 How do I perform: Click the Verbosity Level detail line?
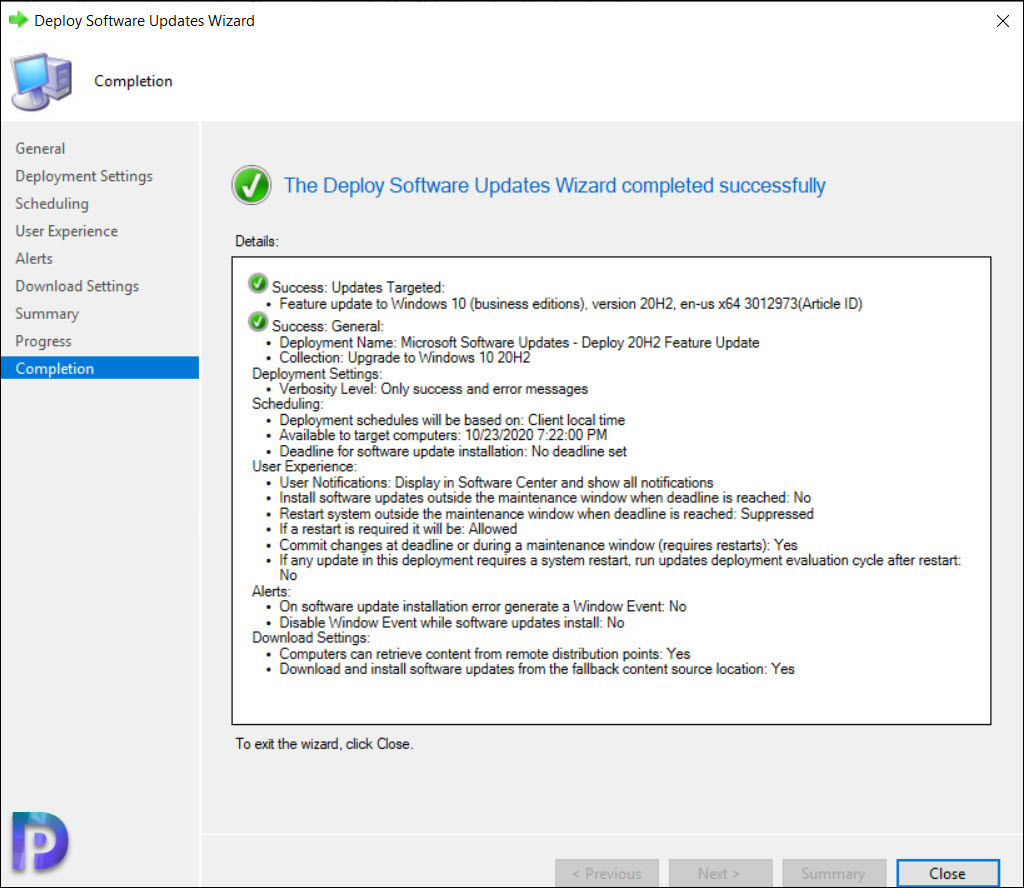(x=434, y=389)
